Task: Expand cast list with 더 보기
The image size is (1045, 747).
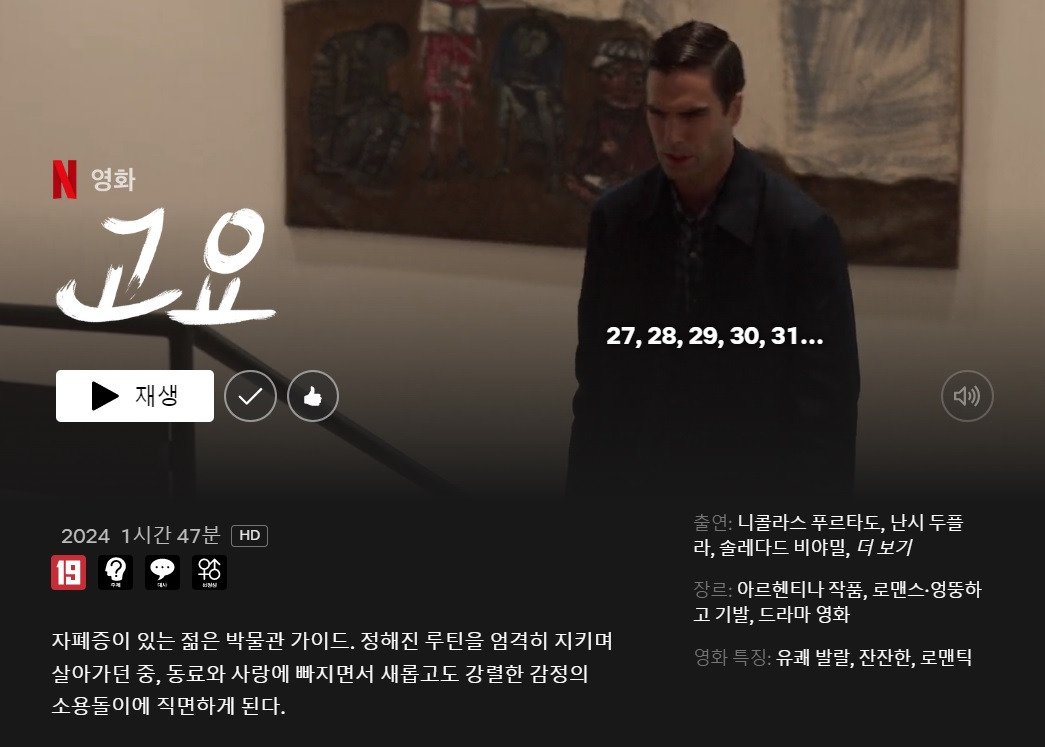Action: pos(884,548)
